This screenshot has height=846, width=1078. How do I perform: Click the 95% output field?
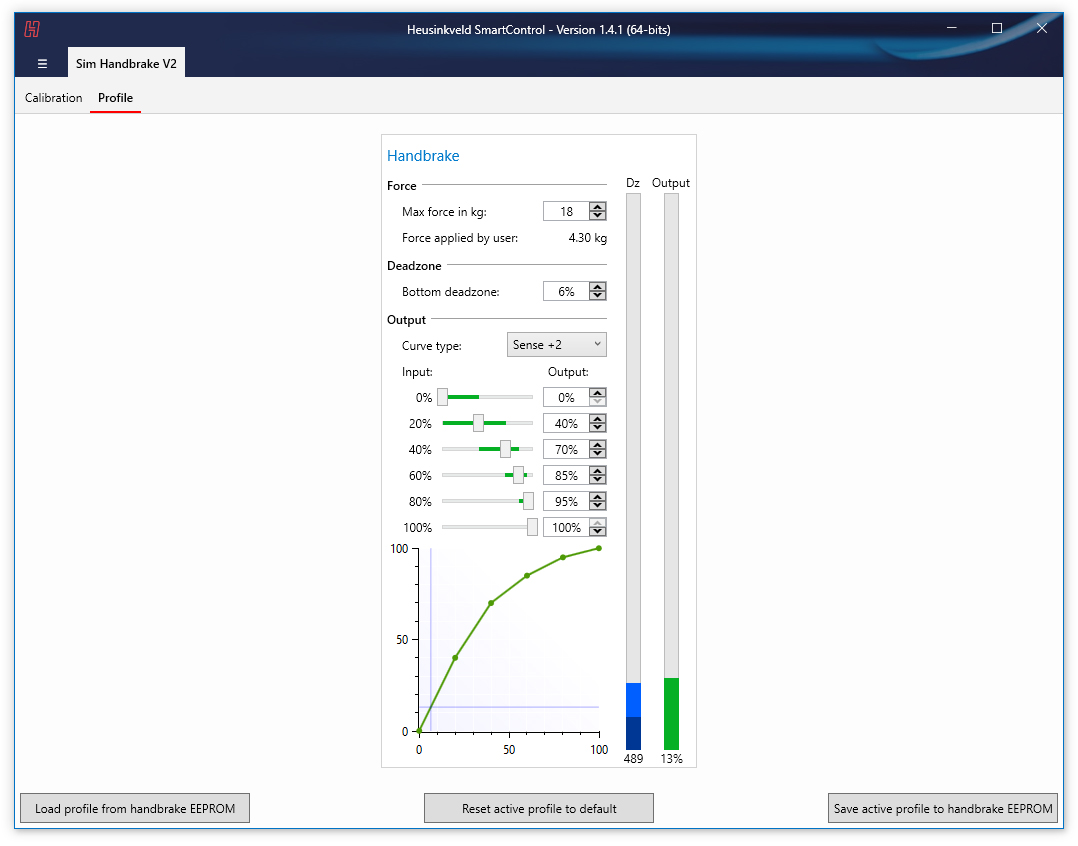tap(566, 502)
